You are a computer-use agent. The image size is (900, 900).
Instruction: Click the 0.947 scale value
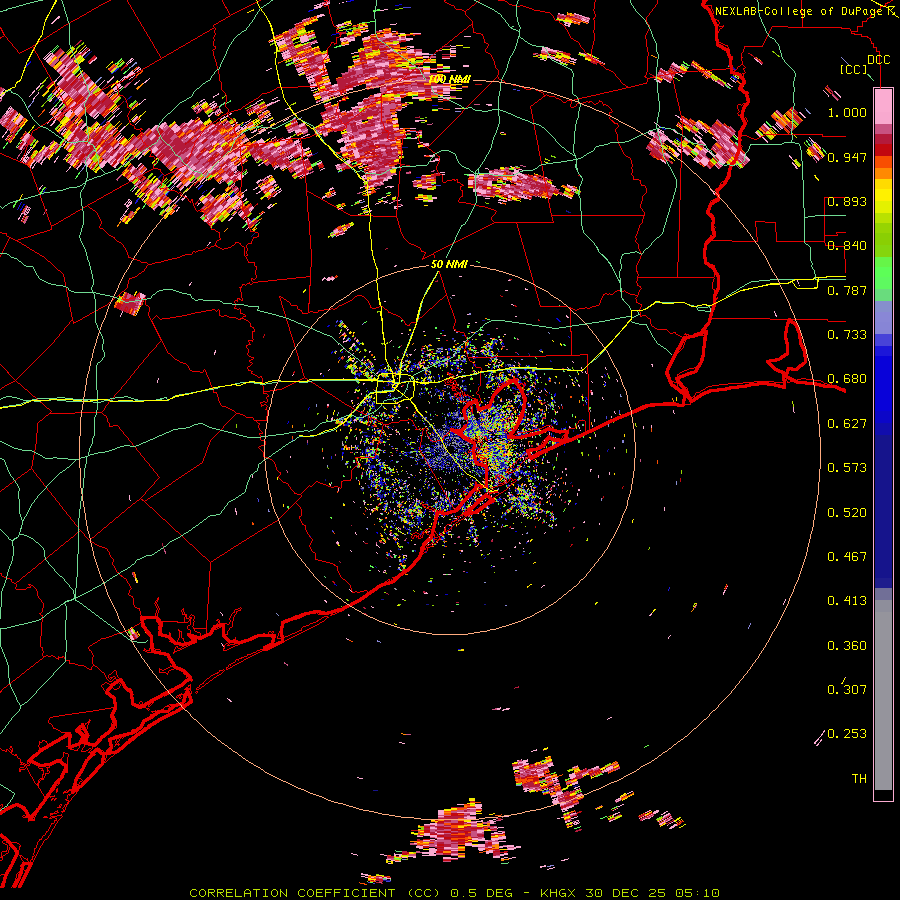click(x=847, y=157)
